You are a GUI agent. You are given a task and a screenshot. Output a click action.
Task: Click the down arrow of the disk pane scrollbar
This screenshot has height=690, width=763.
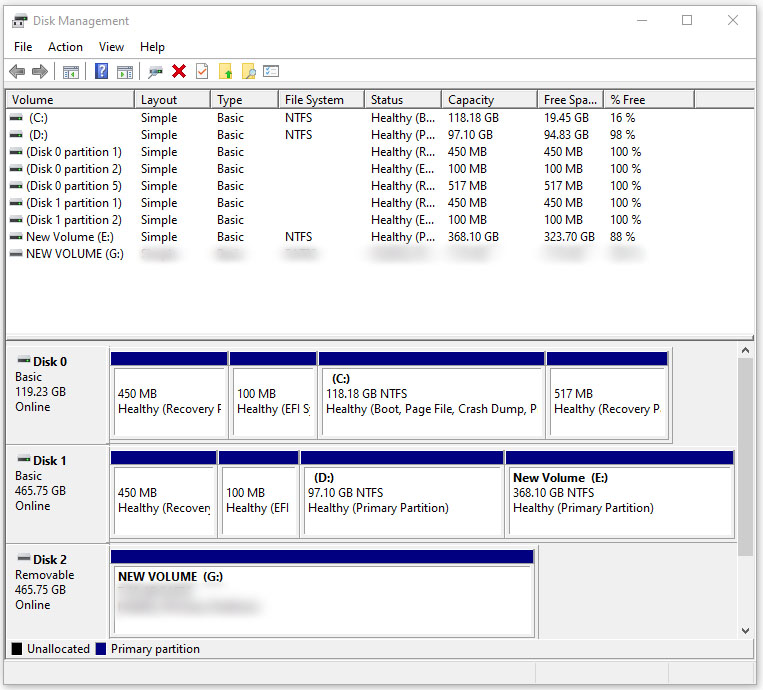point(745,631)
